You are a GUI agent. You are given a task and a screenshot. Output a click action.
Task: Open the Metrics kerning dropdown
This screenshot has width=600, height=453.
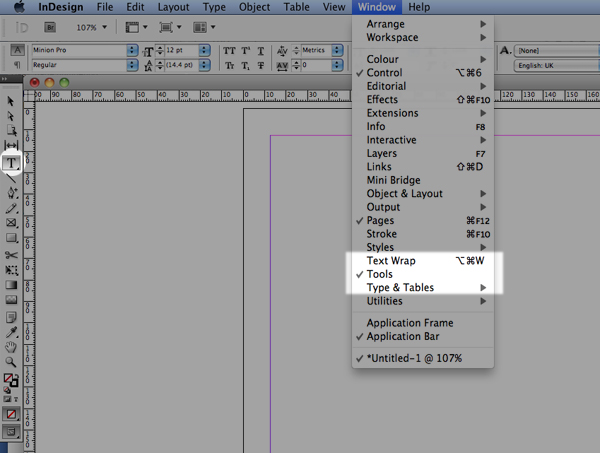coord(337,50)
